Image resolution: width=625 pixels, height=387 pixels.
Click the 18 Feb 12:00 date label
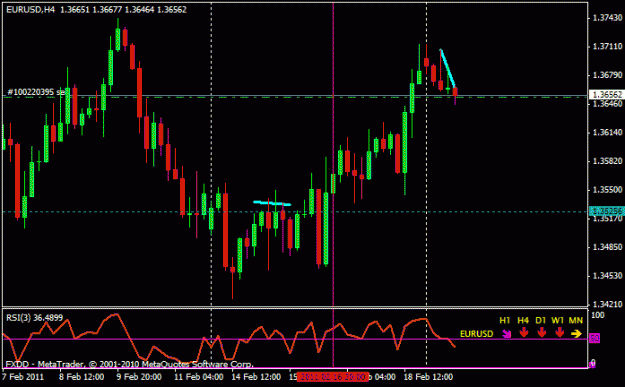coord(428,377)
